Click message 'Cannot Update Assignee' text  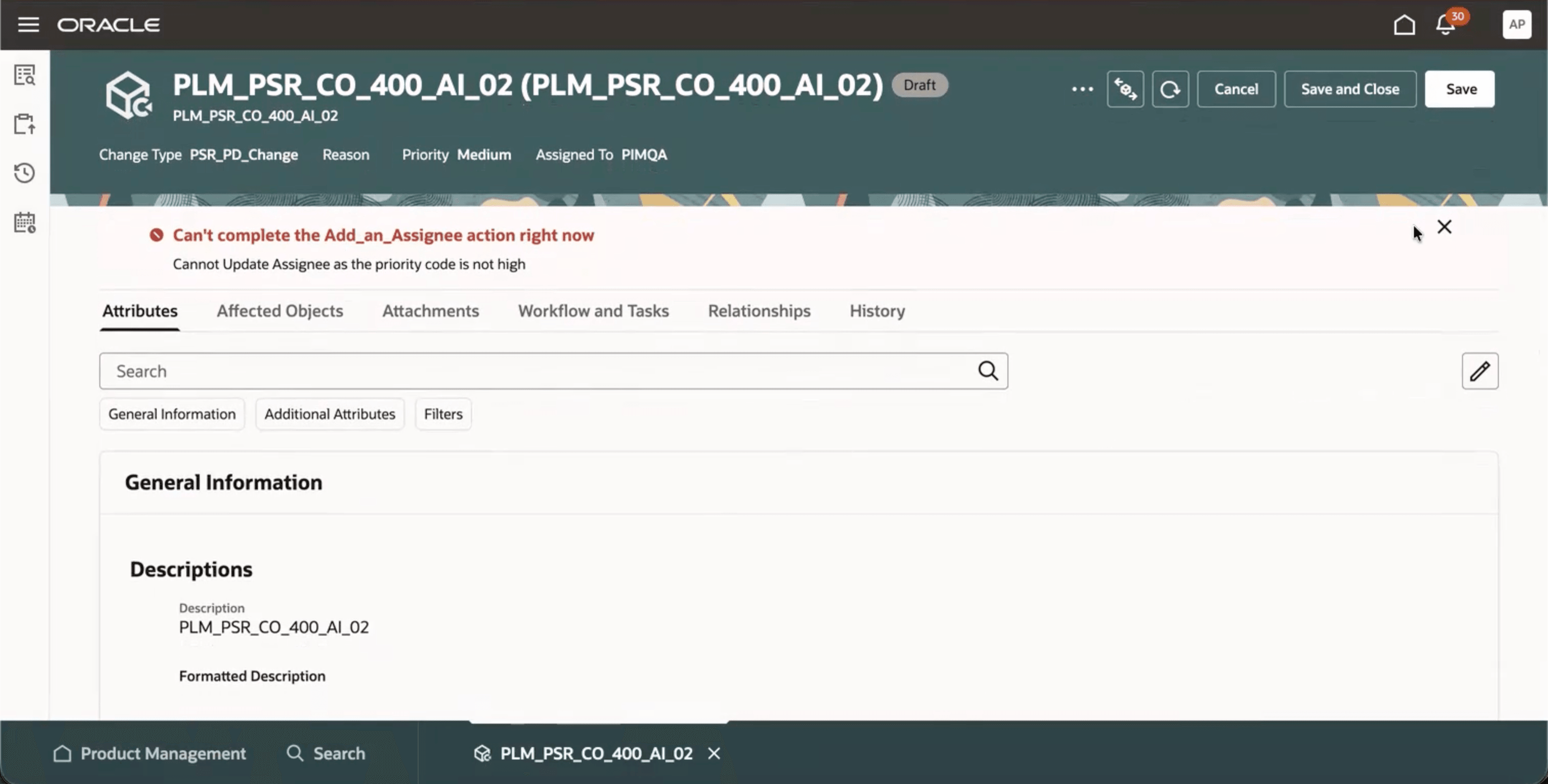tap(349, 265)
